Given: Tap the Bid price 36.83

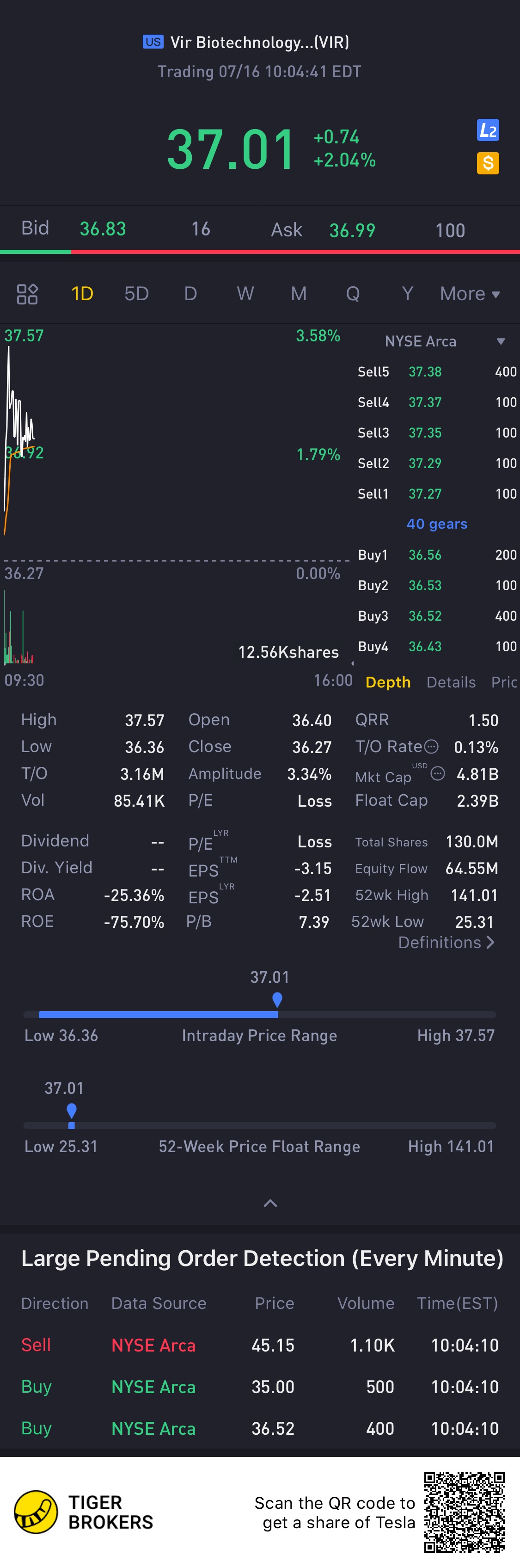Looking at the screenshot, I should [103, 229].
